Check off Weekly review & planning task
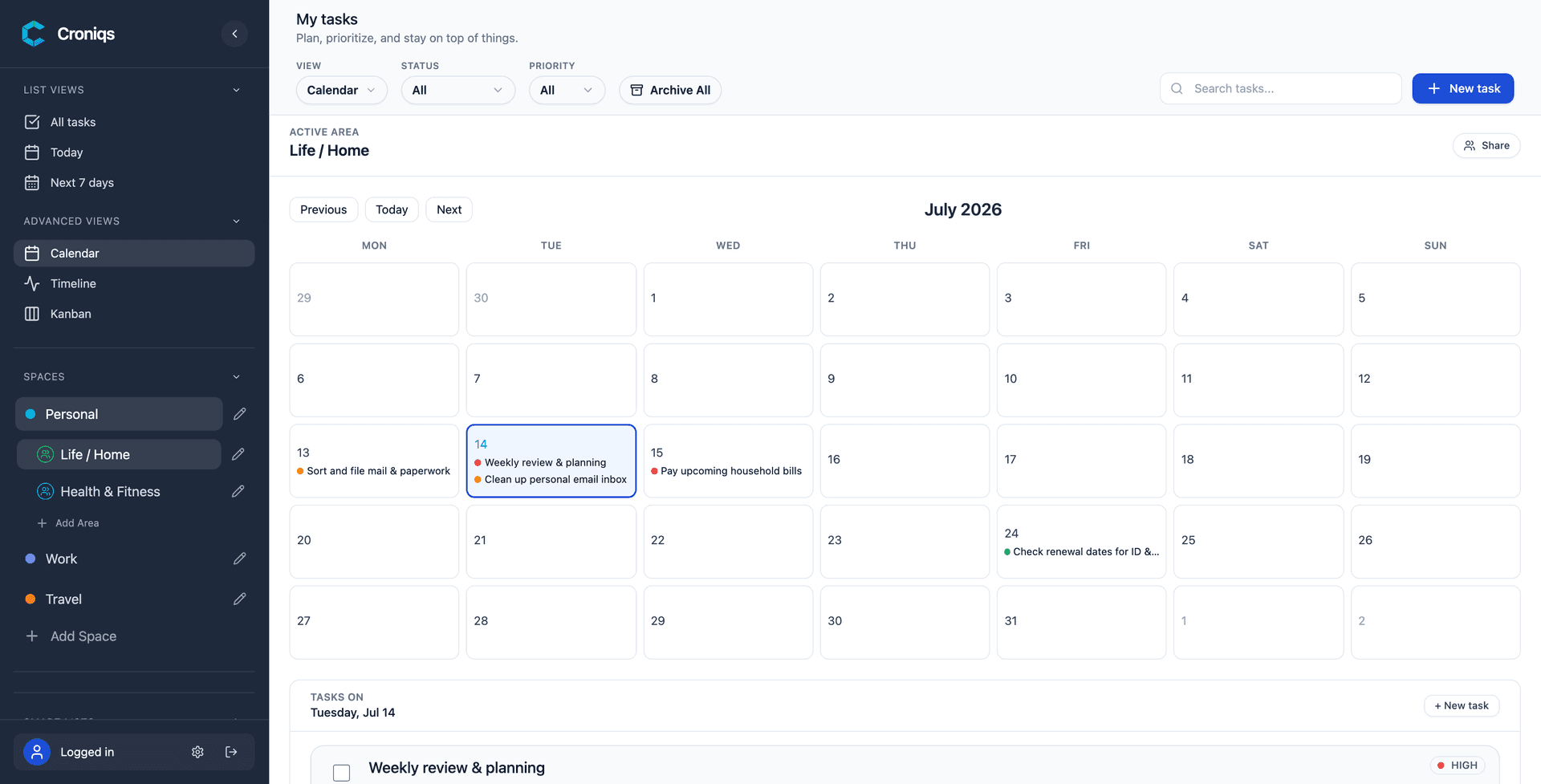Screen dimensions: 1541x784 (x=342, y=773)
